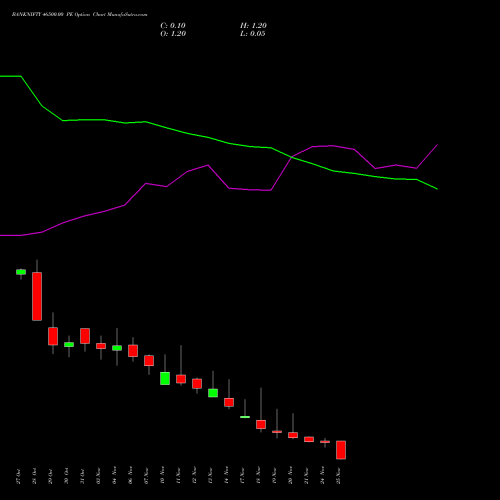Click the "28 Oct" date label
The height and width of the screenshot is (500, 500).
[34, 476]
